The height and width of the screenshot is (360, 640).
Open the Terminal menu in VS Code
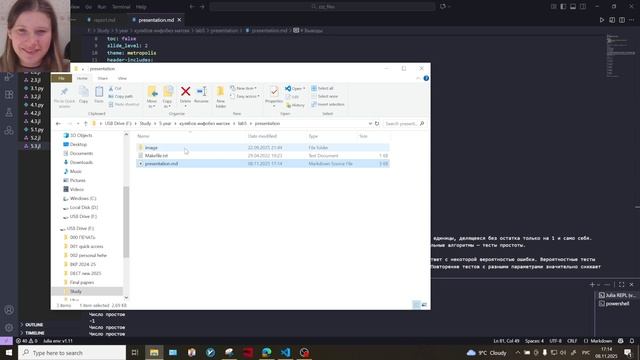pyautogui.click(x=121, y=7)
